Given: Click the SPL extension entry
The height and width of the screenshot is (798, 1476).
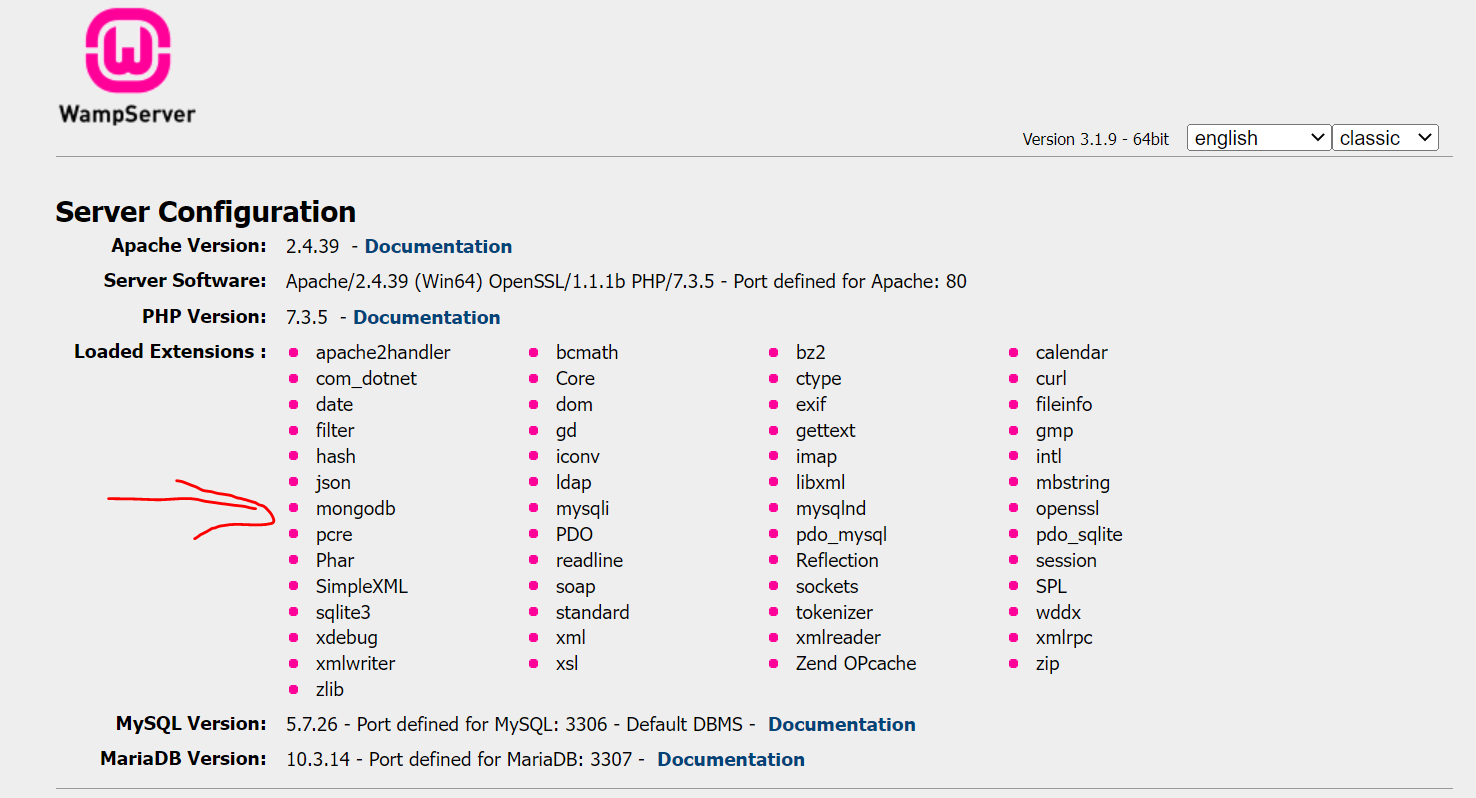Looking at the screenshot, I should (1051, 586).
